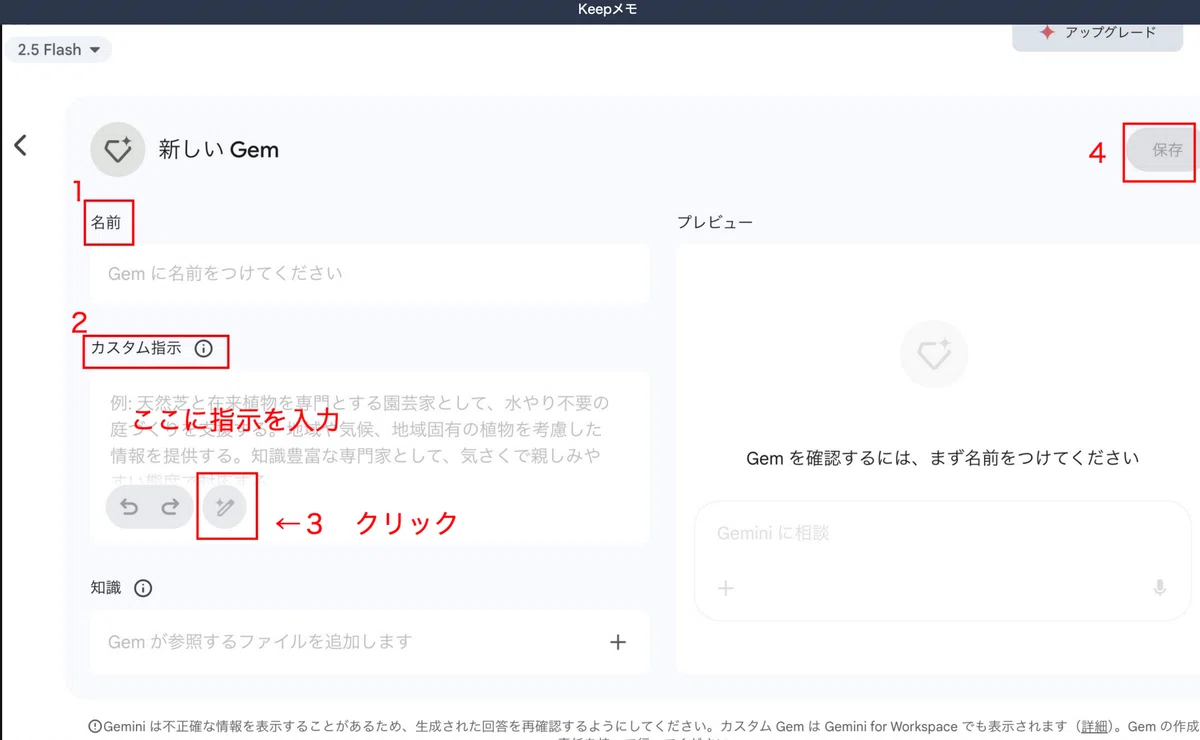Focus the Gem name input field
This screenshot has height=740, width=1200.
pyautogui.click(x=369, y=273)
